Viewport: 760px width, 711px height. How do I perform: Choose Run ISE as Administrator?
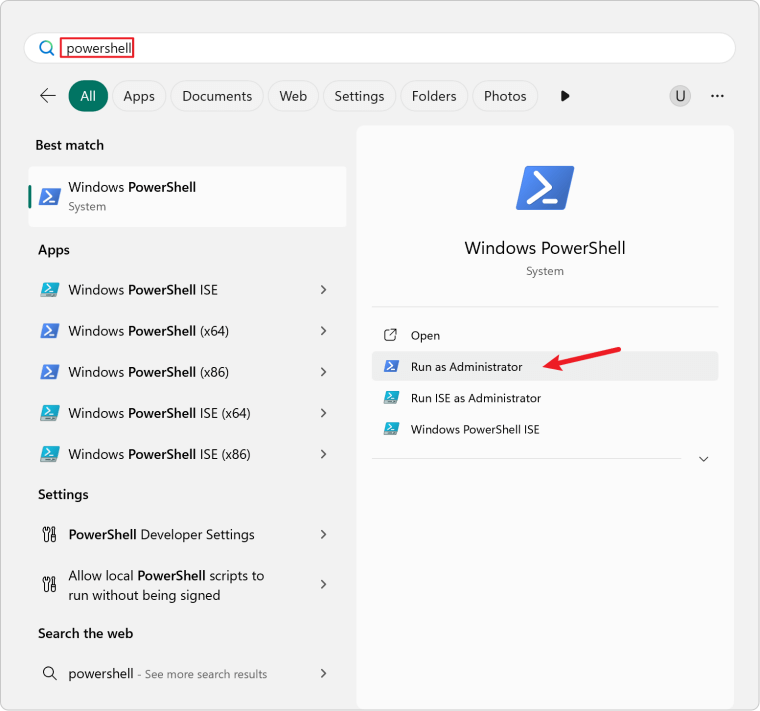pyautogui.click(x=545, y=398)
